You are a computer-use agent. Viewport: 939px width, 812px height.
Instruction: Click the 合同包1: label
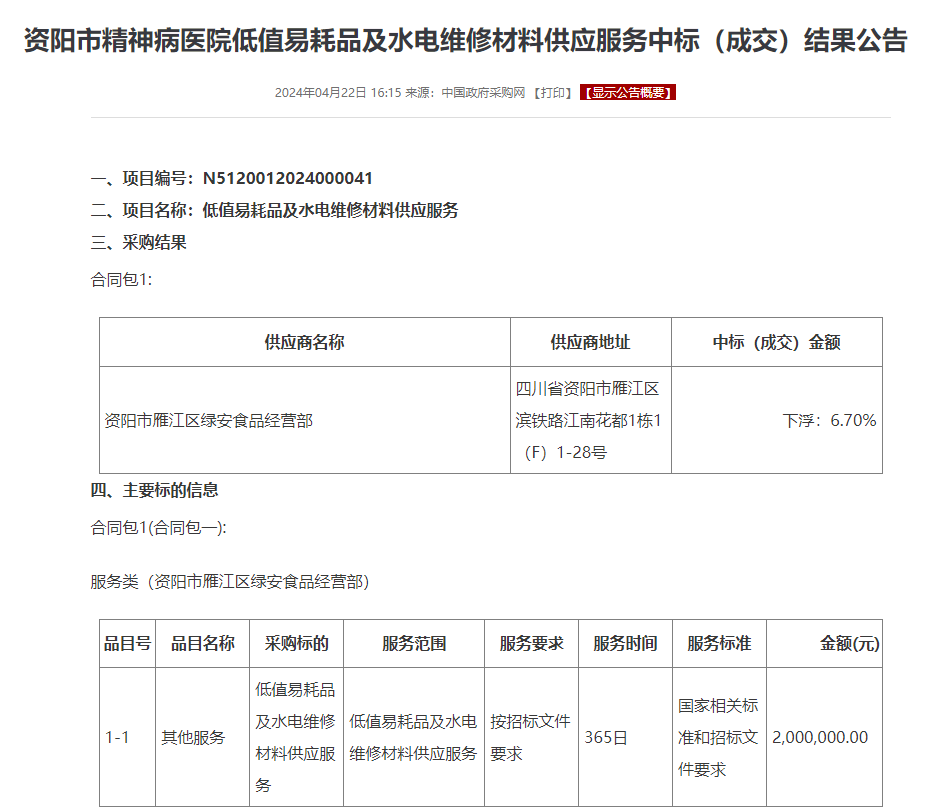click(x=122, y=280)
